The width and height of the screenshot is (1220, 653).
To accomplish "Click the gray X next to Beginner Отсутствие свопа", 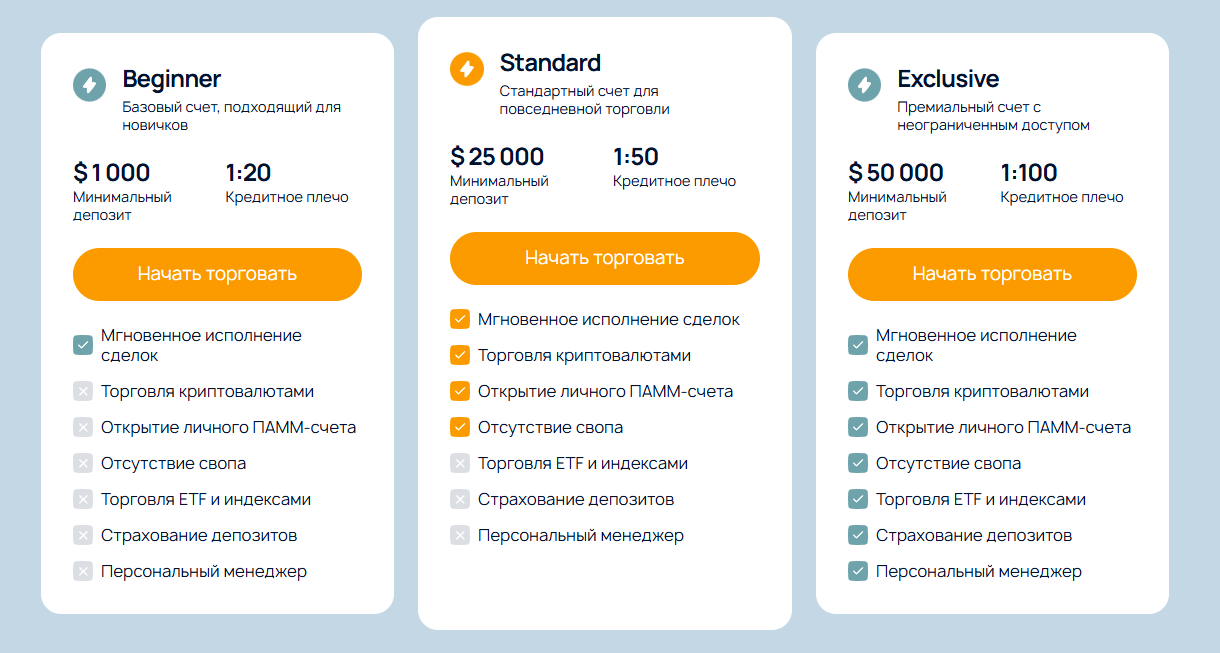I will coord(83,464).
